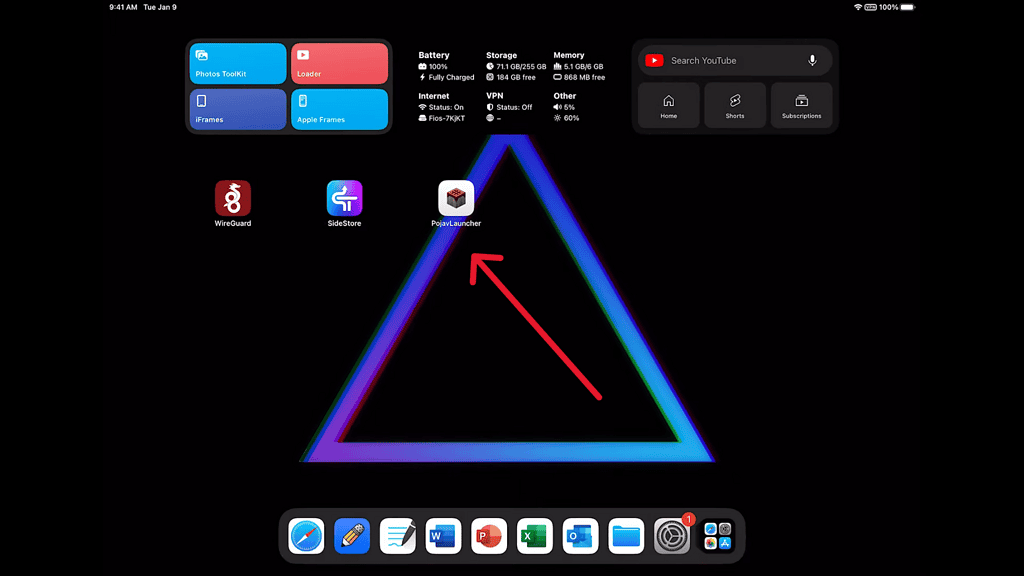Open the App Library folder in the dock
This screenshot has width=1024, height=576.
tap(718, 536)
